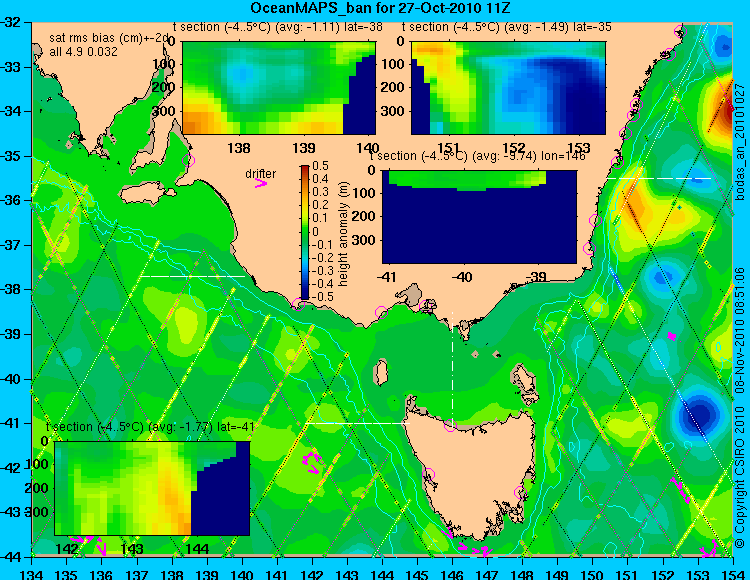The image size is (750, 580).
Task: Click the magenta circle marker on Tasmania's west coast
Action: [428, 474]
